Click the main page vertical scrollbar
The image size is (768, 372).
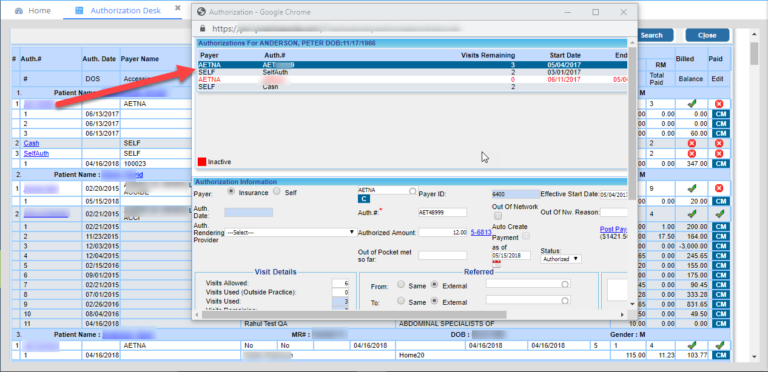754,53
